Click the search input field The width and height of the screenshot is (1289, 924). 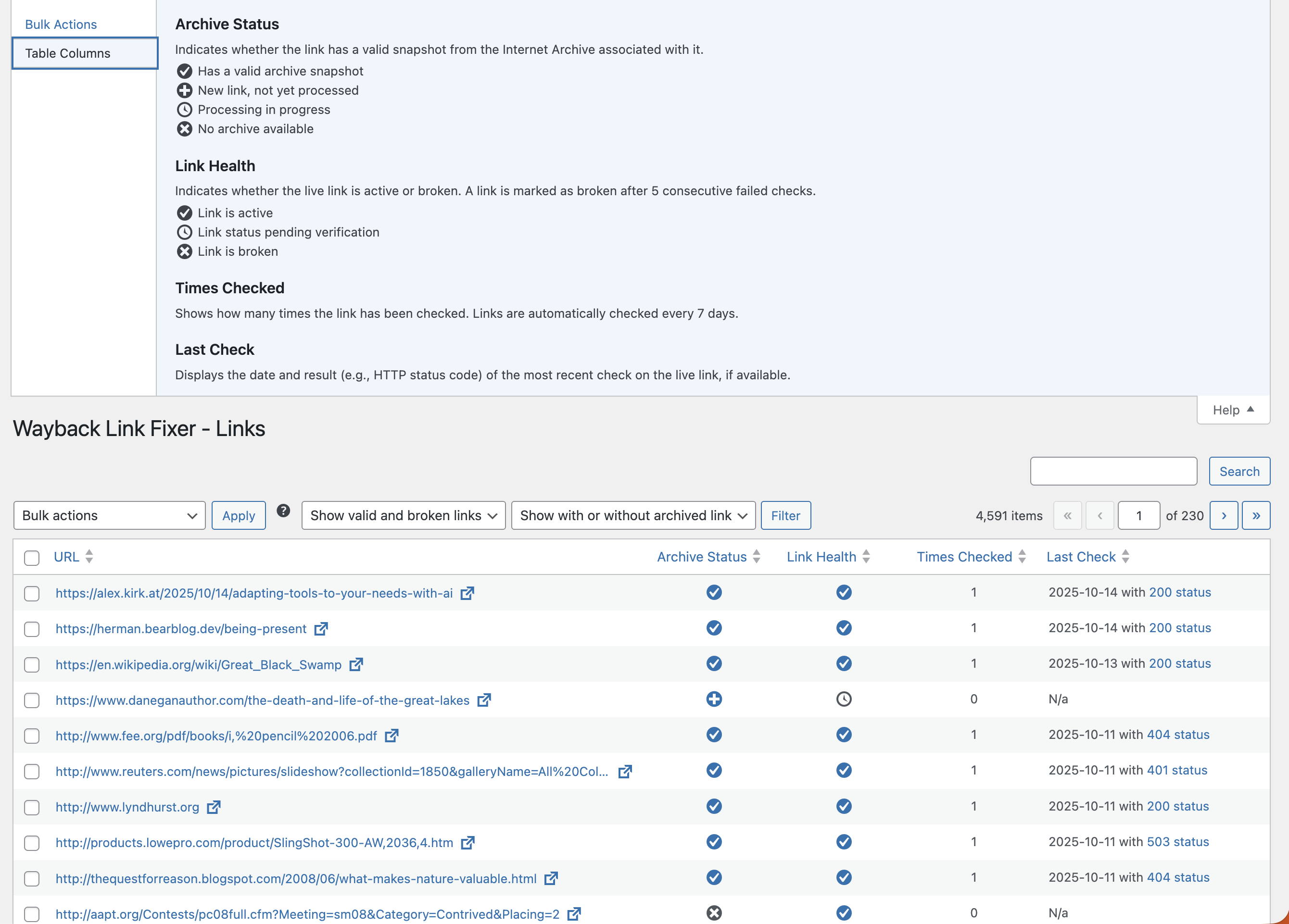point(1113,471)
